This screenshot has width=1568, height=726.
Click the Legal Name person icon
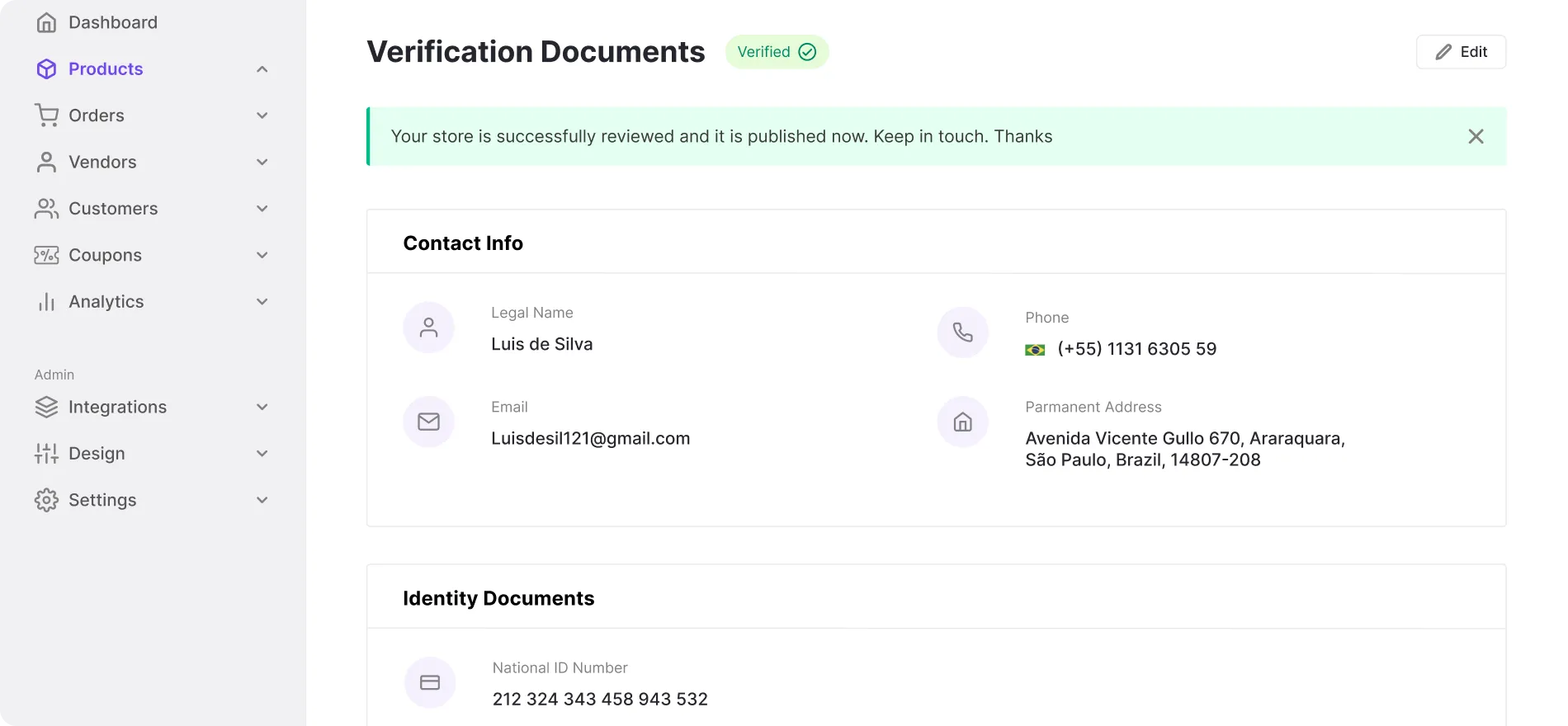click(x=428, y=328)
